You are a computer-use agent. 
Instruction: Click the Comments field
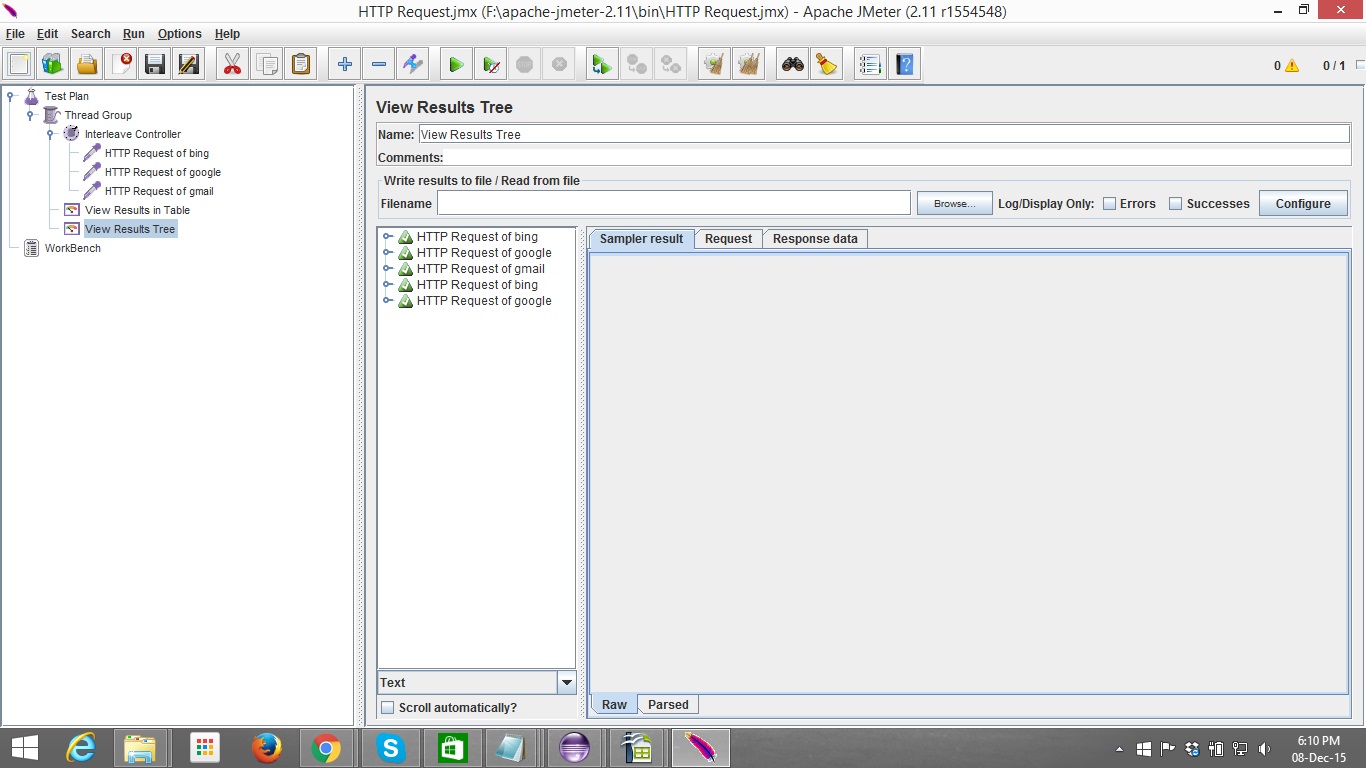898,157
